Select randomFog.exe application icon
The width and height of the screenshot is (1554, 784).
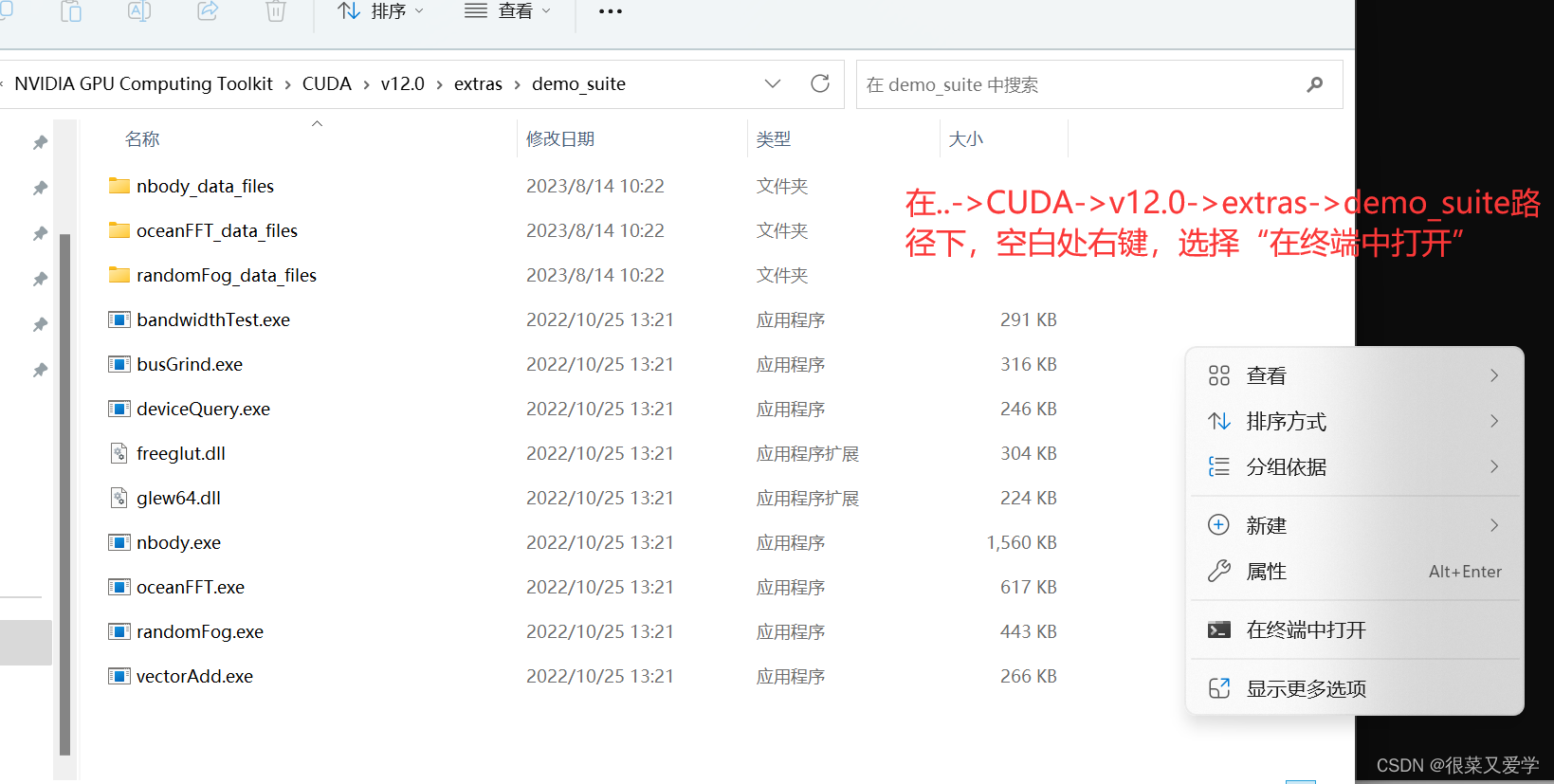119,631
